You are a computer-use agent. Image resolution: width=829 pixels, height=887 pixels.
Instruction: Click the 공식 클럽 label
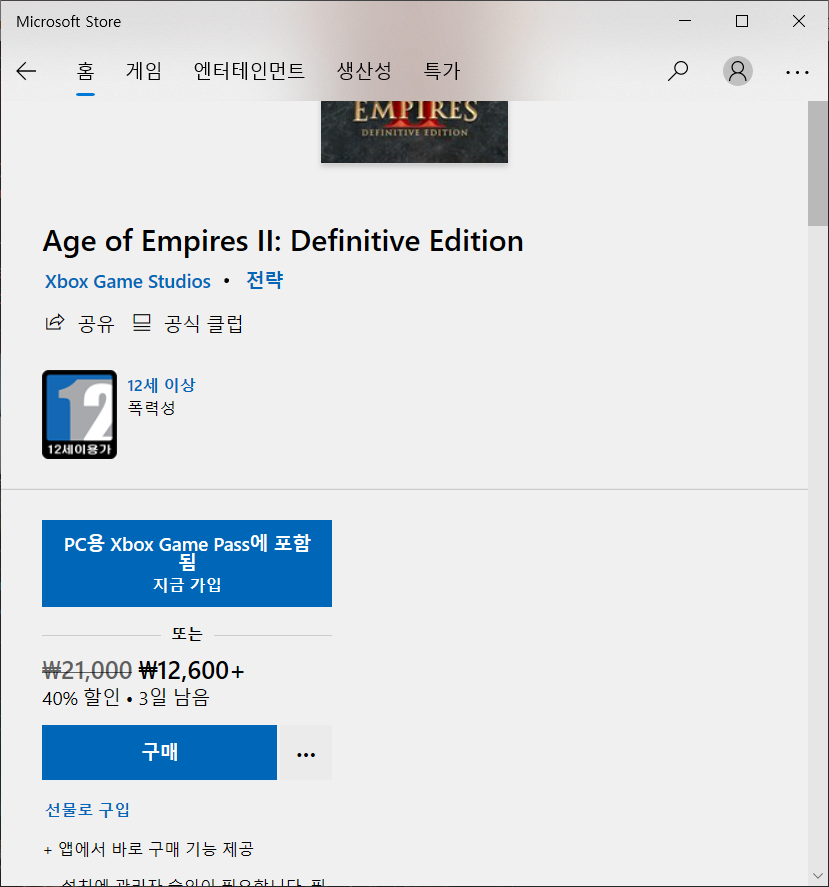click(x=204, y=324)
